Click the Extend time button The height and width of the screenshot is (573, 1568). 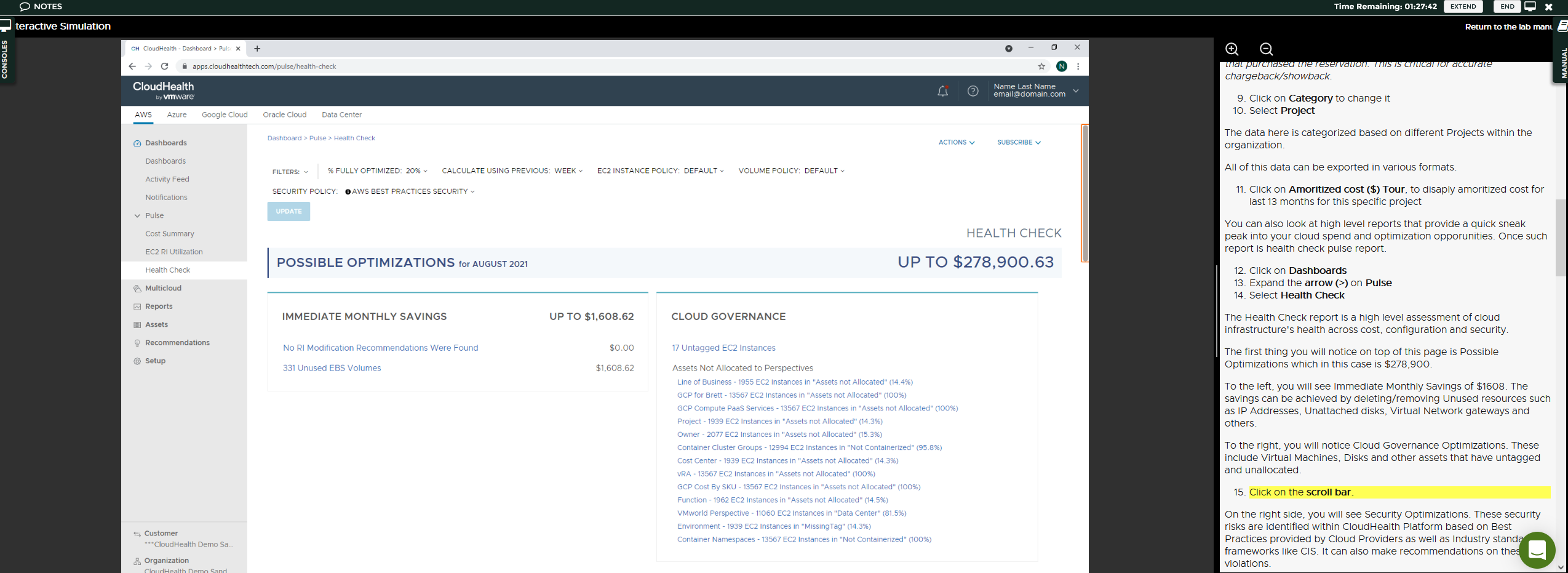point(1463,7)
